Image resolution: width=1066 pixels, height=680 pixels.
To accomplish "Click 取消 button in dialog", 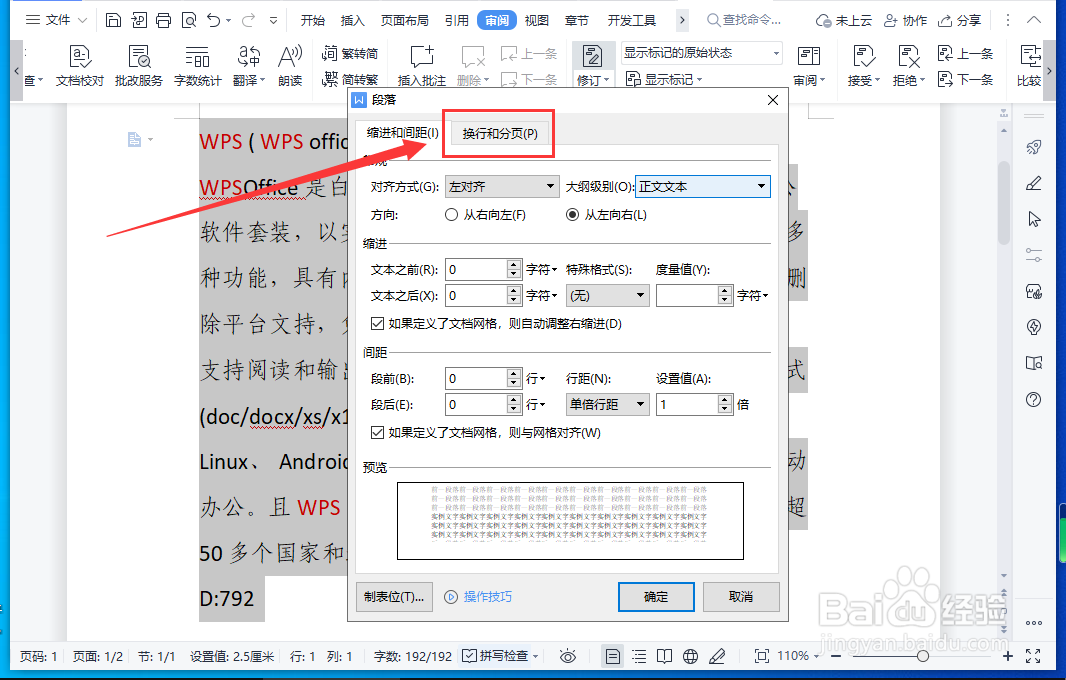I will pyautogui.click(x=741, y=597).
